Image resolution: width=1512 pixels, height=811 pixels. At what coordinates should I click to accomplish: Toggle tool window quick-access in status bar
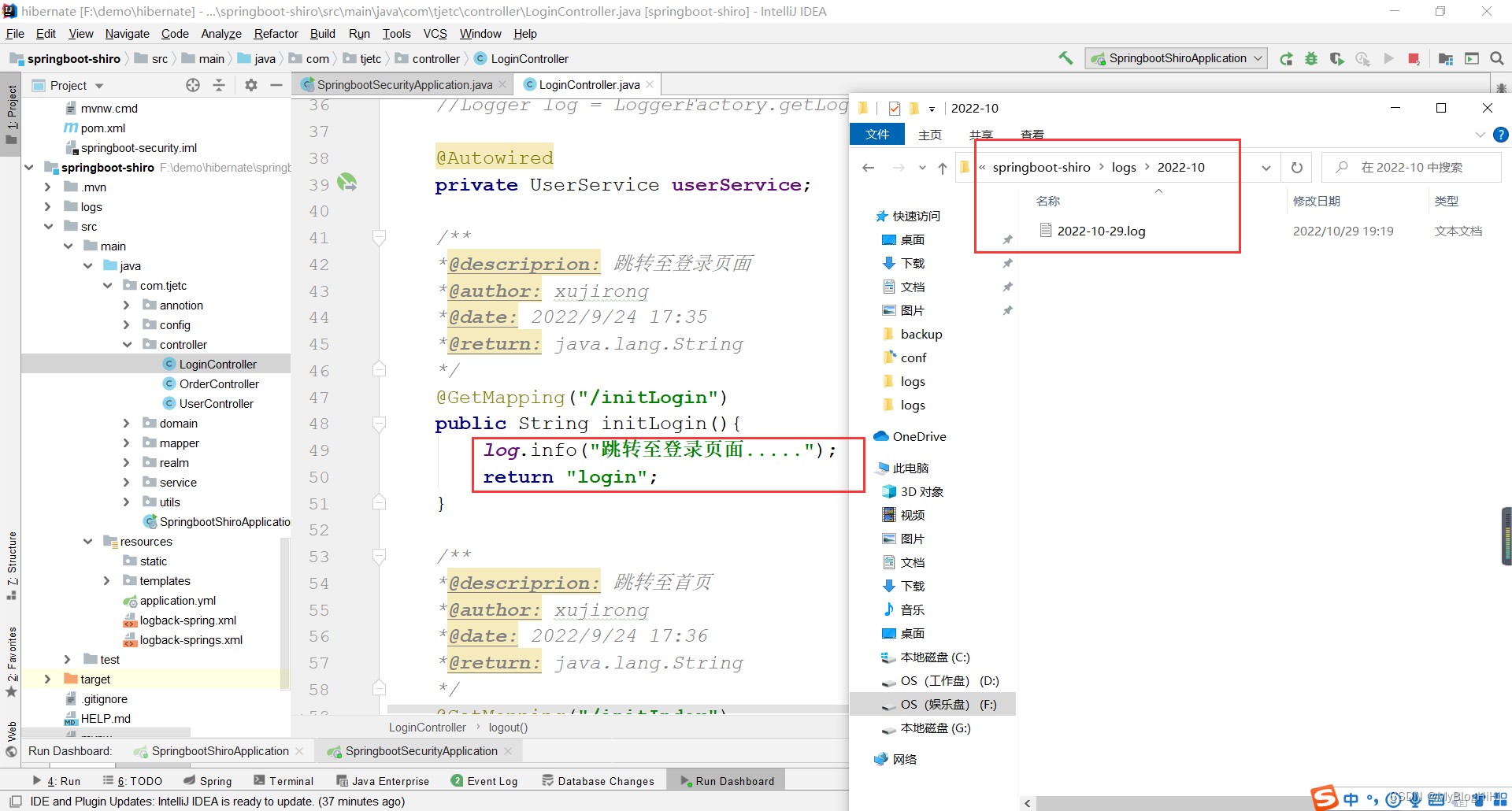tap(15, 802)
